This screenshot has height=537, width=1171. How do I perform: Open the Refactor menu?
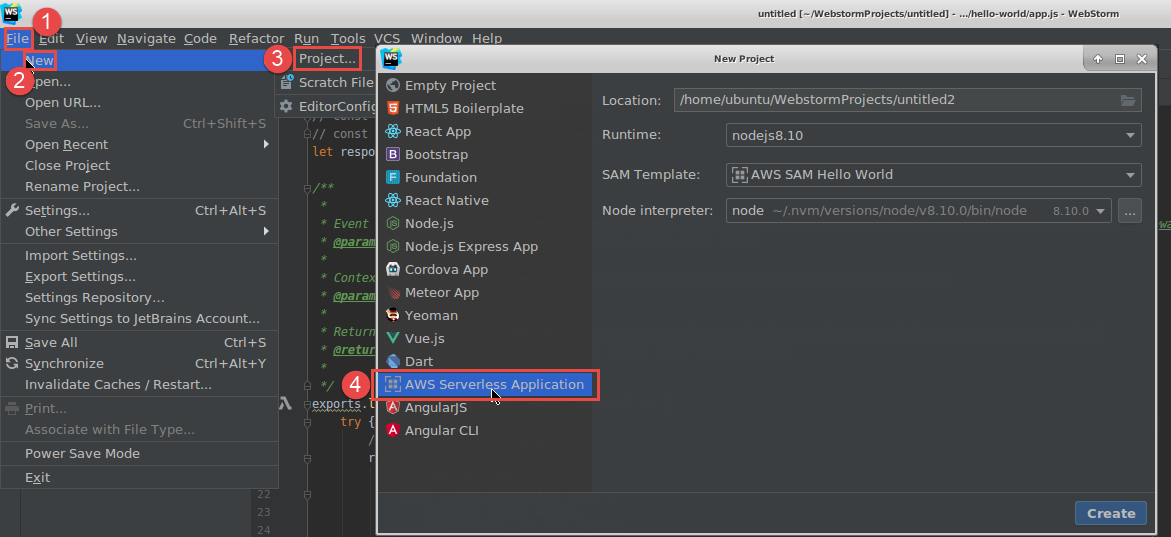pyautogui.click(x=256, y=39)
